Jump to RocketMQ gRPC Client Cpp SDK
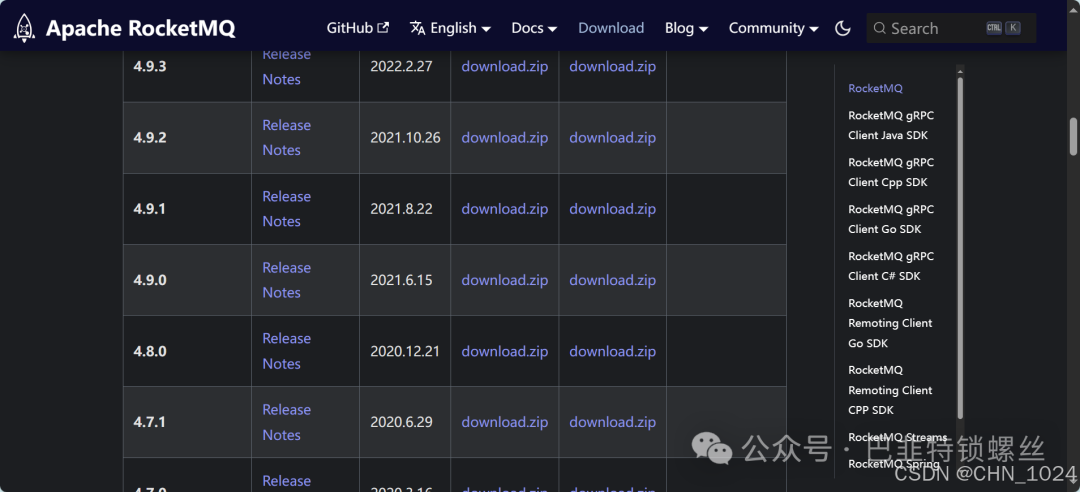1080x492 pixels. pos(891,172)
